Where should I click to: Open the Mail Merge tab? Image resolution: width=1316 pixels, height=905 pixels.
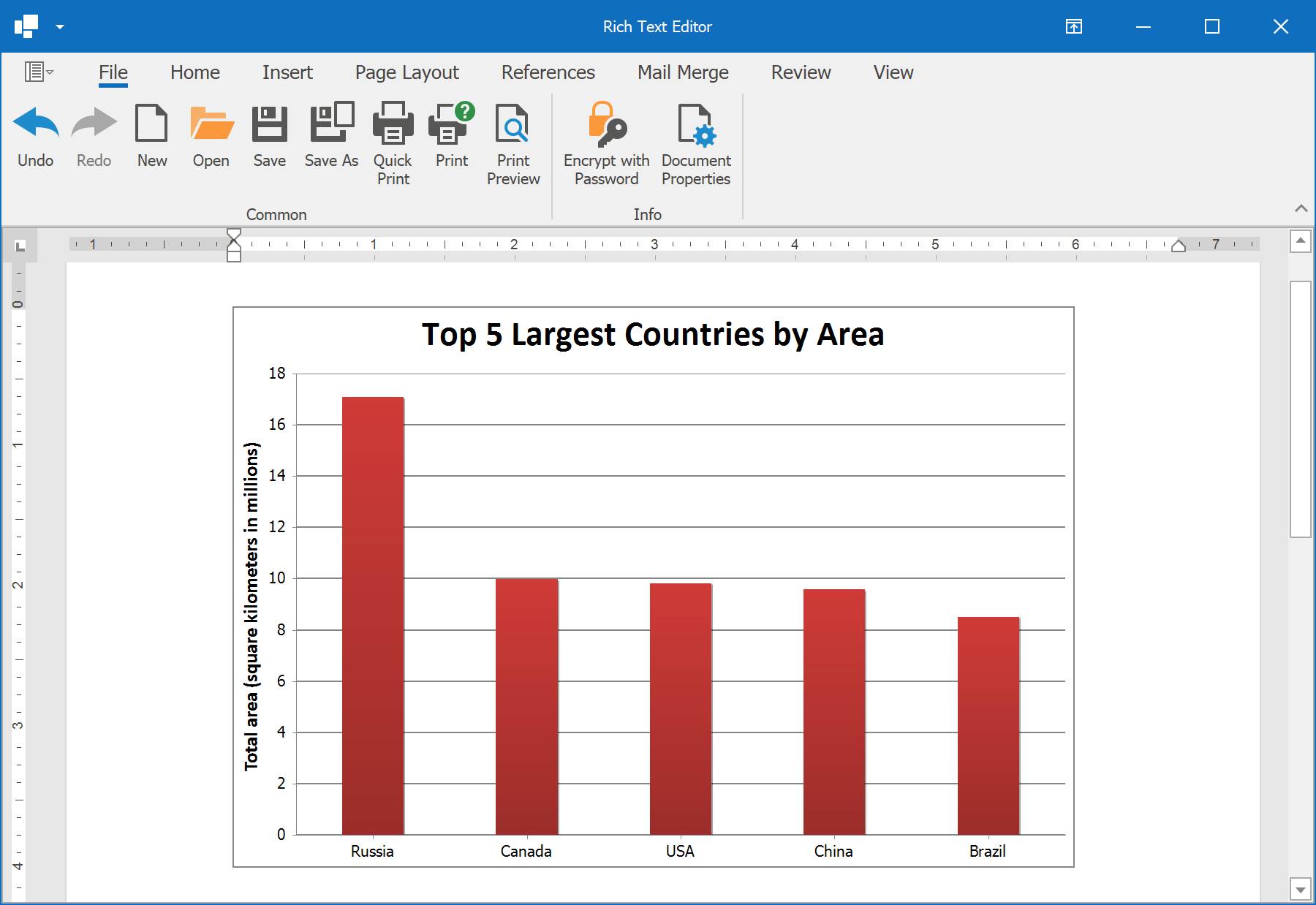(682, 72)
